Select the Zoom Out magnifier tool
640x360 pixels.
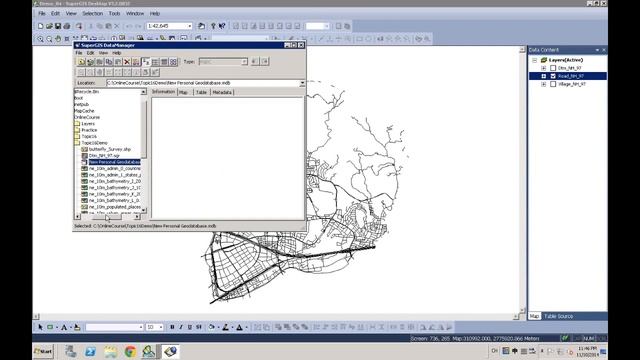click(49, 39)
